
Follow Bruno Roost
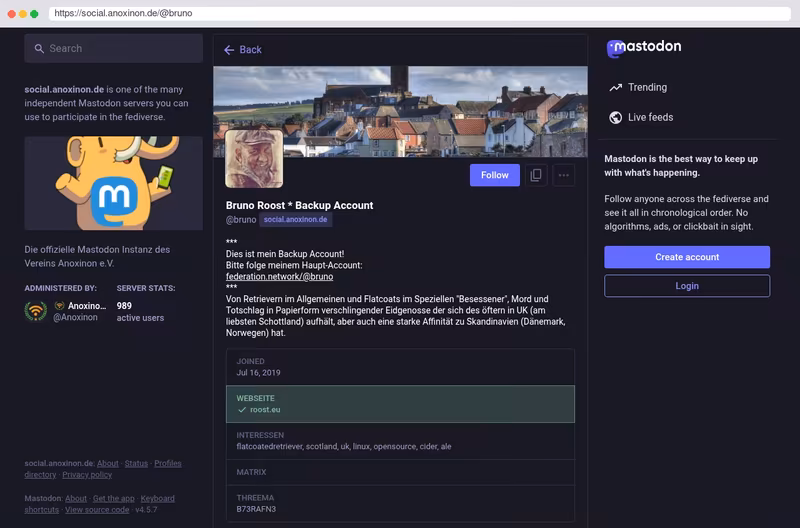tap(494, 175)
